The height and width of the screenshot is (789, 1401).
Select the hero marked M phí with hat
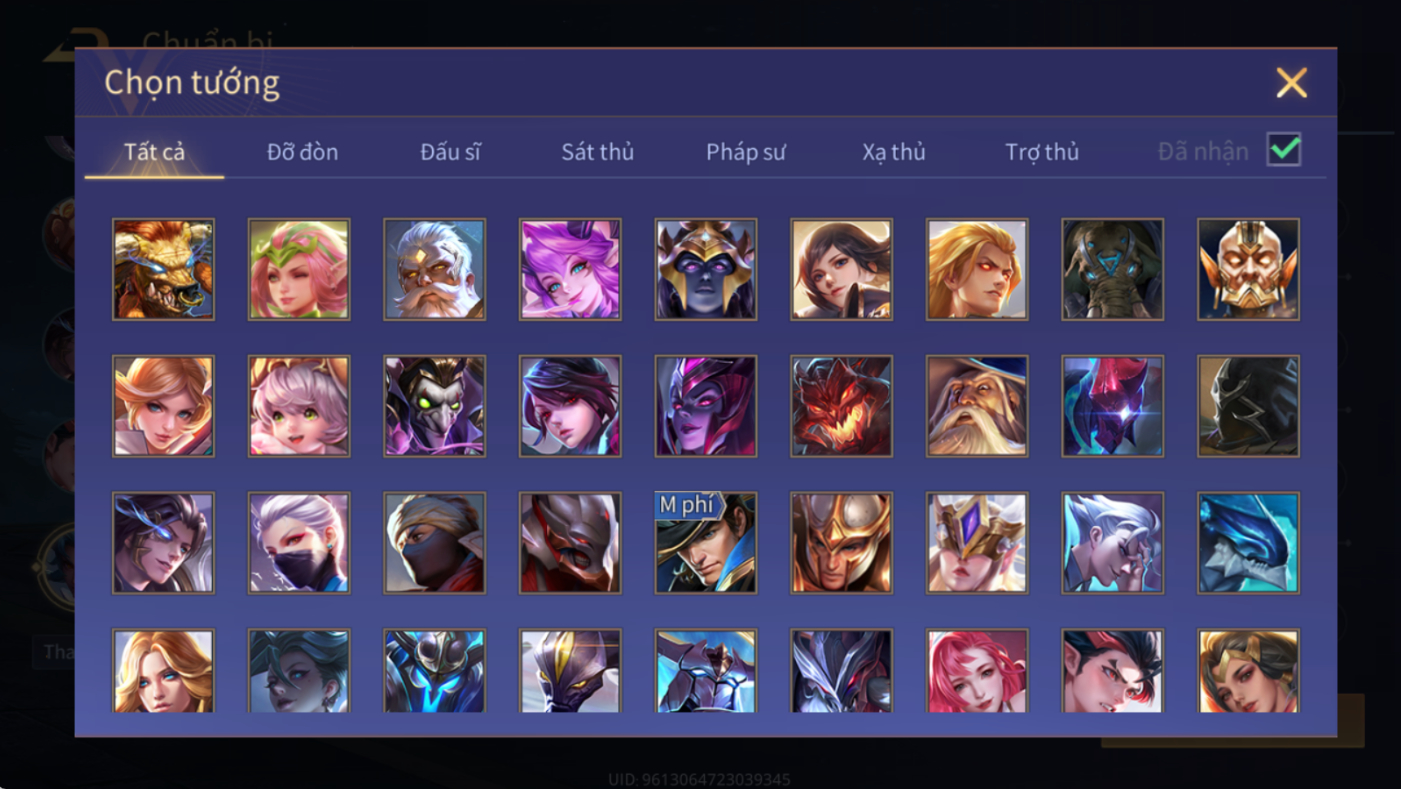[x=706, y=543]
